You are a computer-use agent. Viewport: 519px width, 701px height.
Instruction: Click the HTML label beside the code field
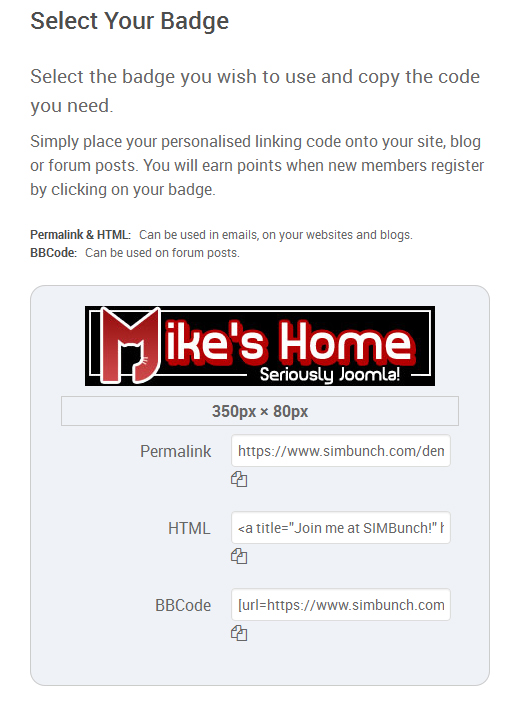(189, 528)
